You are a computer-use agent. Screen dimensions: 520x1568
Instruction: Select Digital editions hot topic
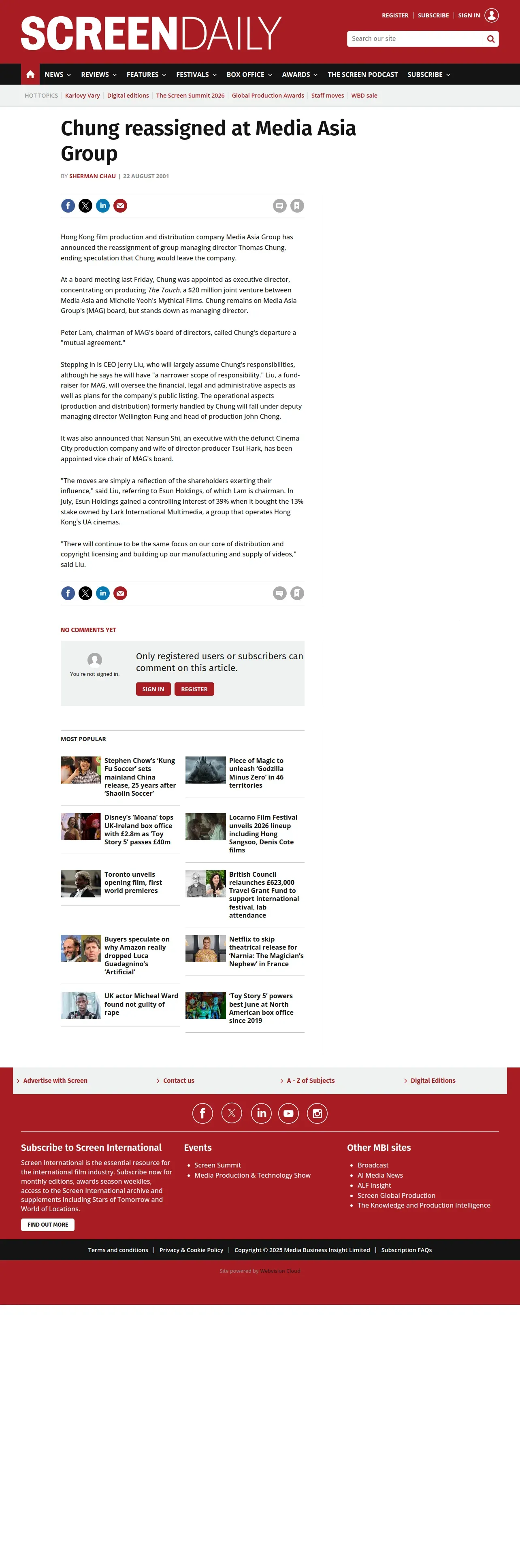coord(128,96)
